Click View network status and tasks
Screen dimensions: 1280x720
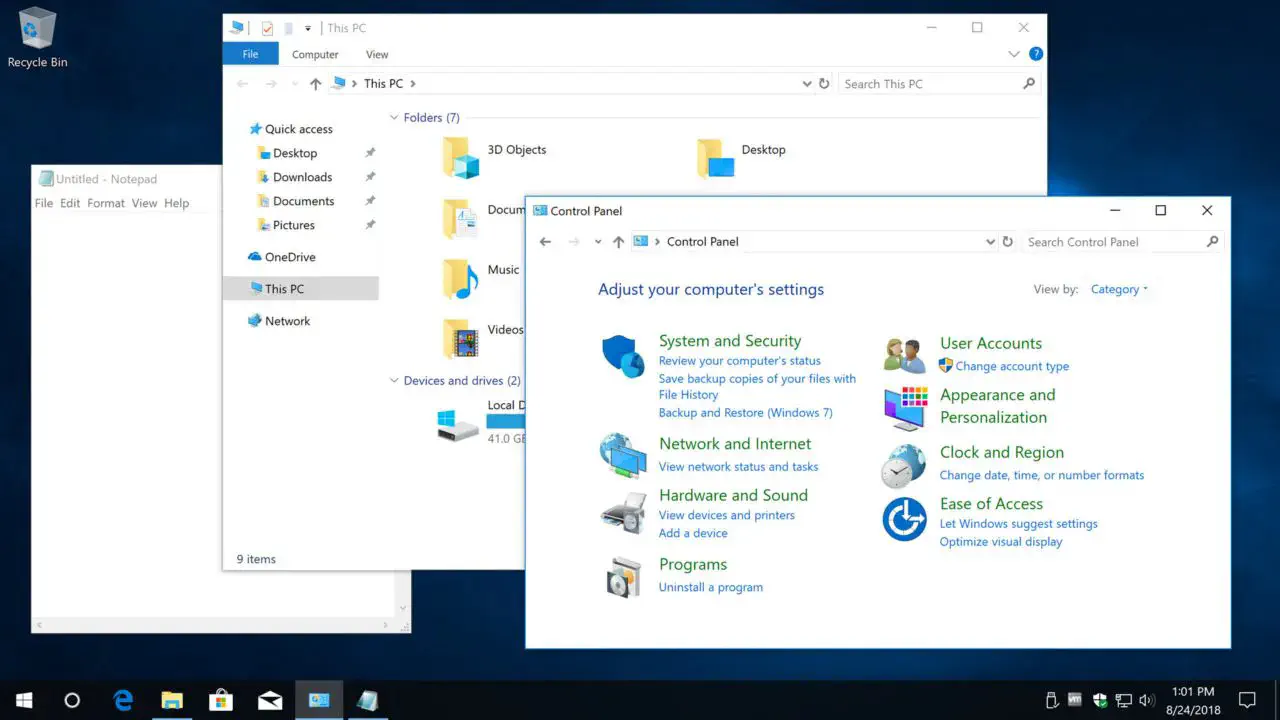(739, 467)
